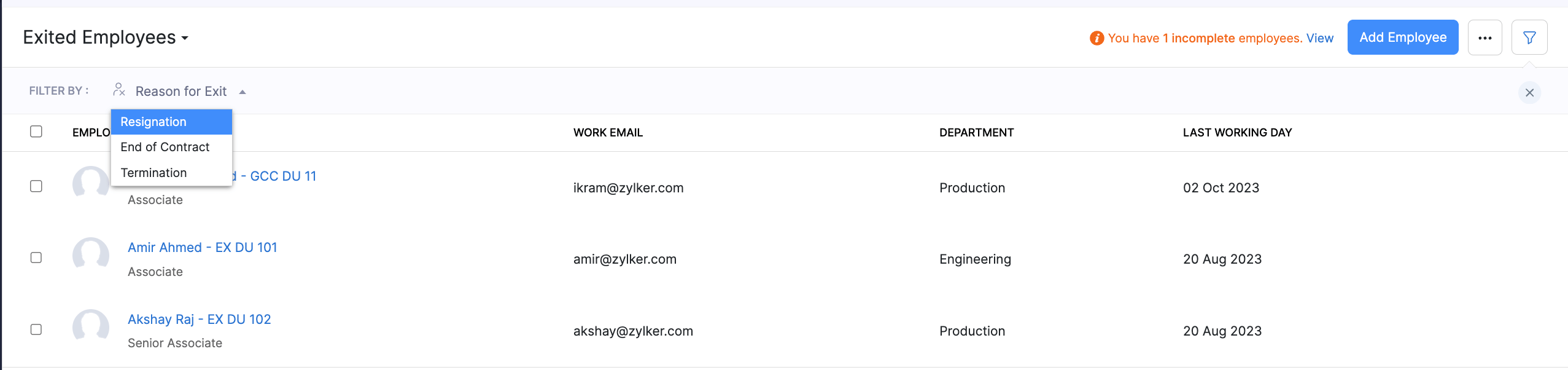This screenshot has height=370, width=1568.
Task: Select the ikram@zylker.com row checkbox
Action: coord(36,186)
